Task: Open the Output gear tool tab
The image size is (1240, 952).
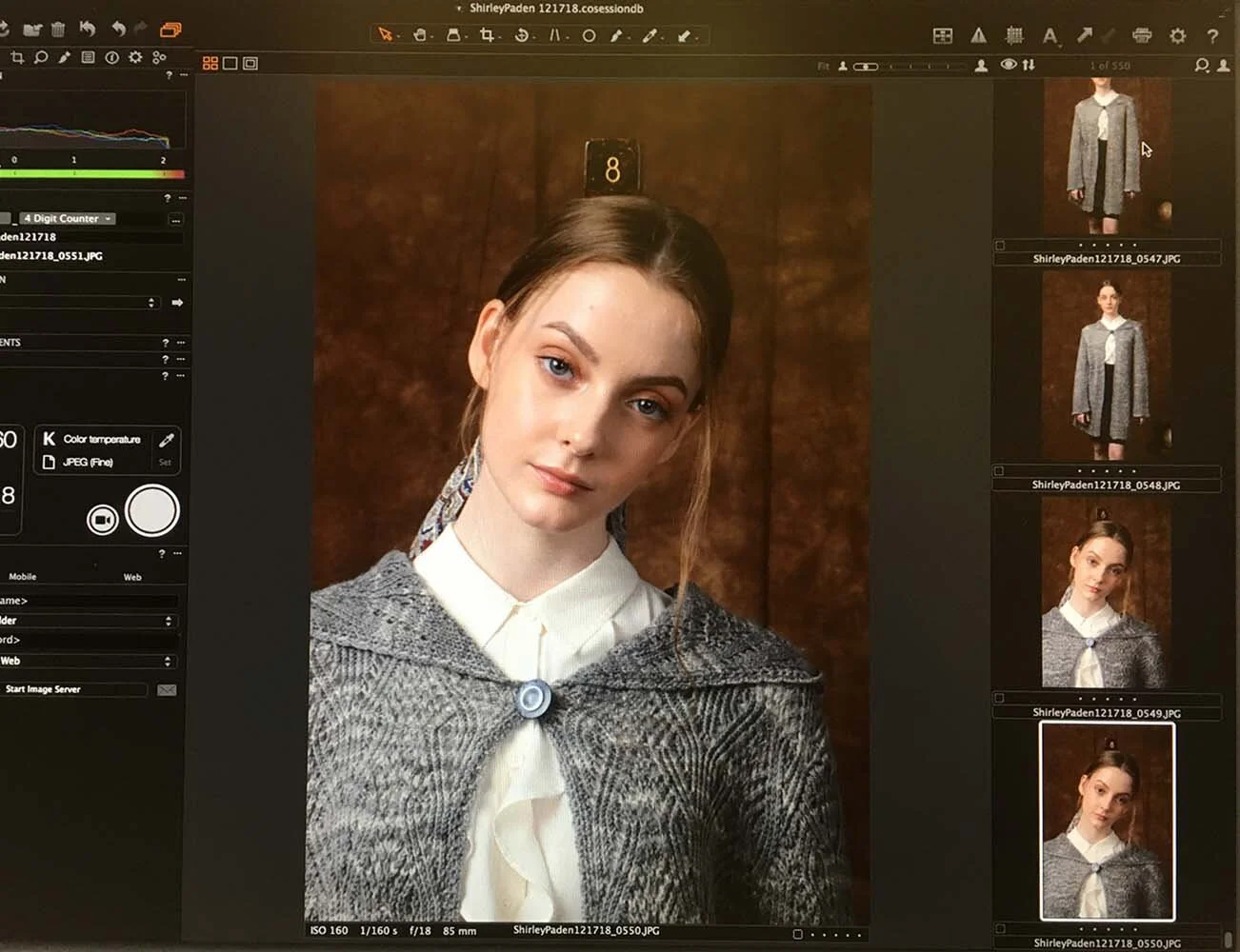Action: pyautogui.click(x=135, y=57)
